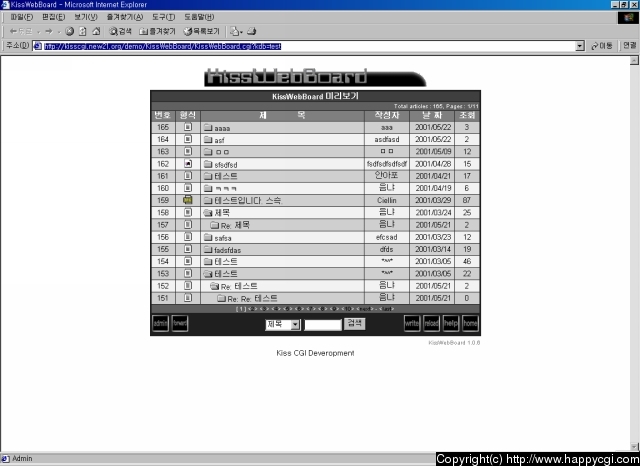The height and width of the screenshot is (466, 640).
Task: Go to page 2 in pagination
Action: 253,309
